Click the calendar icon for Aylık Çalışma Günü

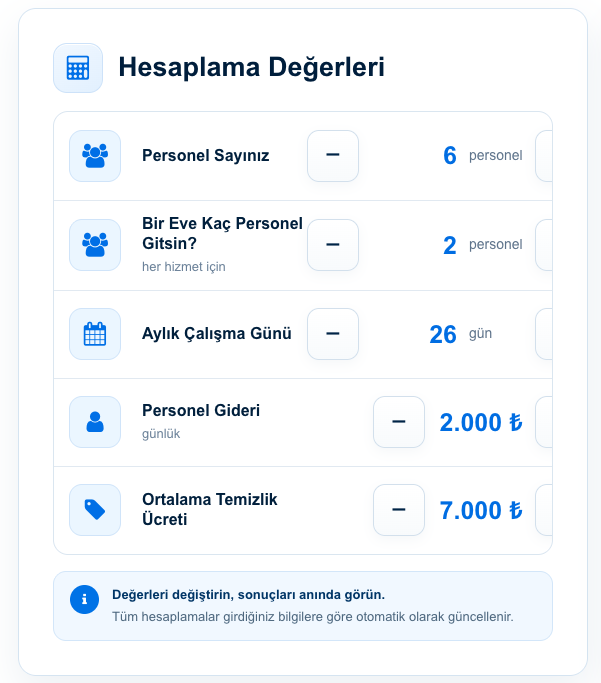coord(95,334)
